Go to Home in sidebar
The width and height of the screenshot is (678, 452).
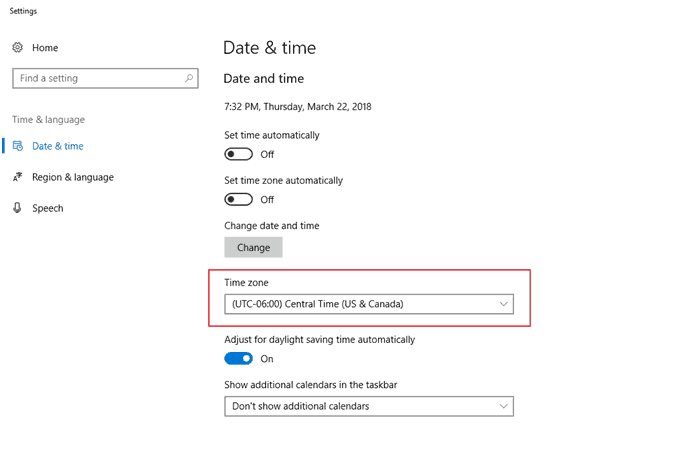point(45,48)
